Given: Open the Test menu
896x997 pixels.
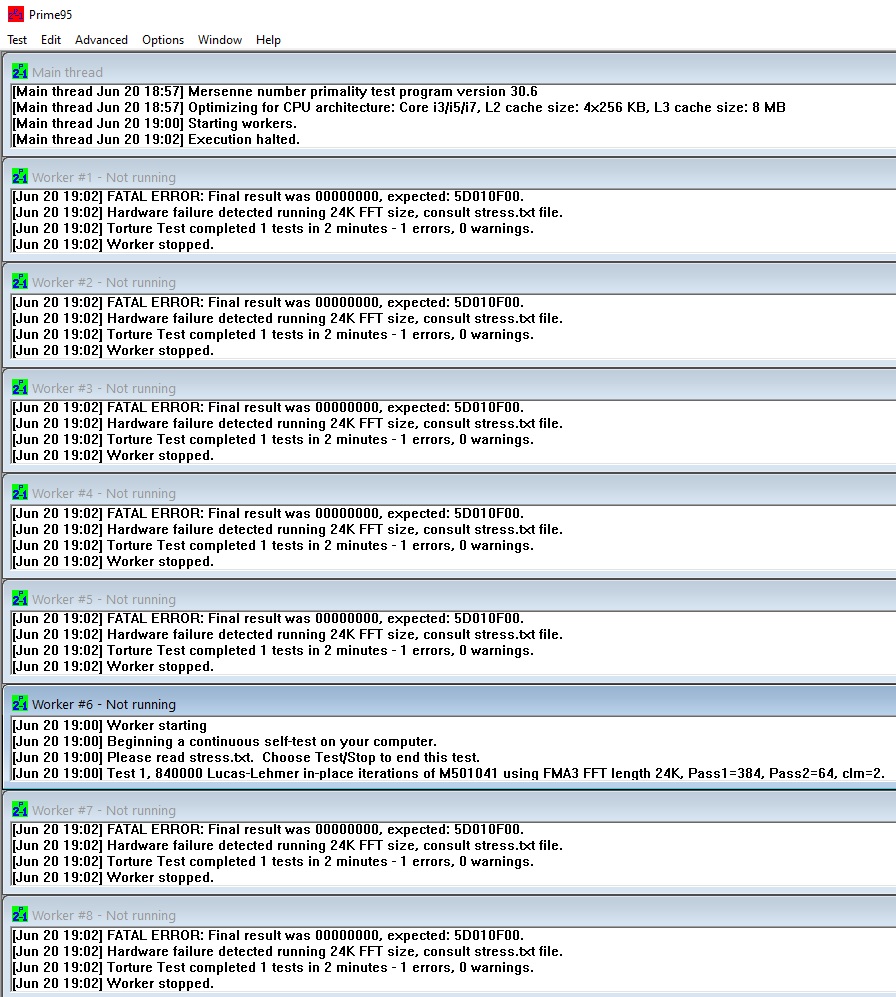Looking at the screenshot, I should tap(17, 40).
